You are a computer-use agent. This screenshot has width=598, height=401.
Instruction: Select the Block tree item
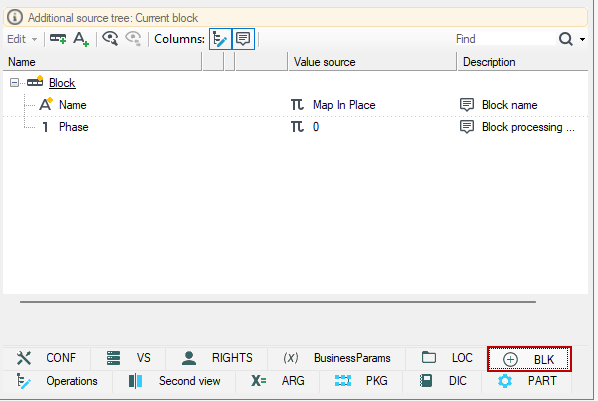click(x=62, y=83)
